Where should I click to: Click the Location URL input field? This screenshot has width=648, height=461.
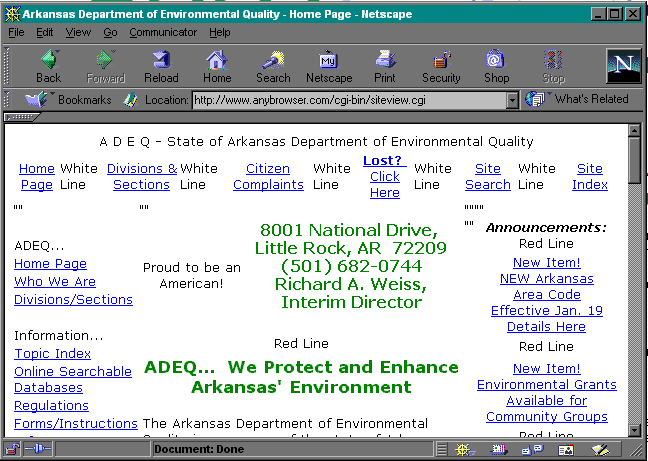350,100
